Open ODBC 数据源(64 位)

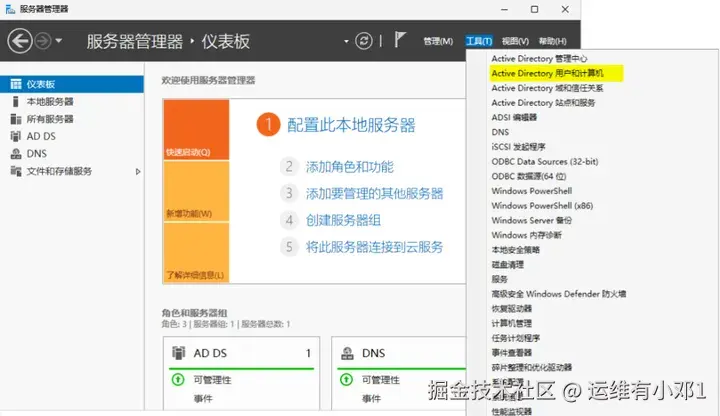click(529, 176)
